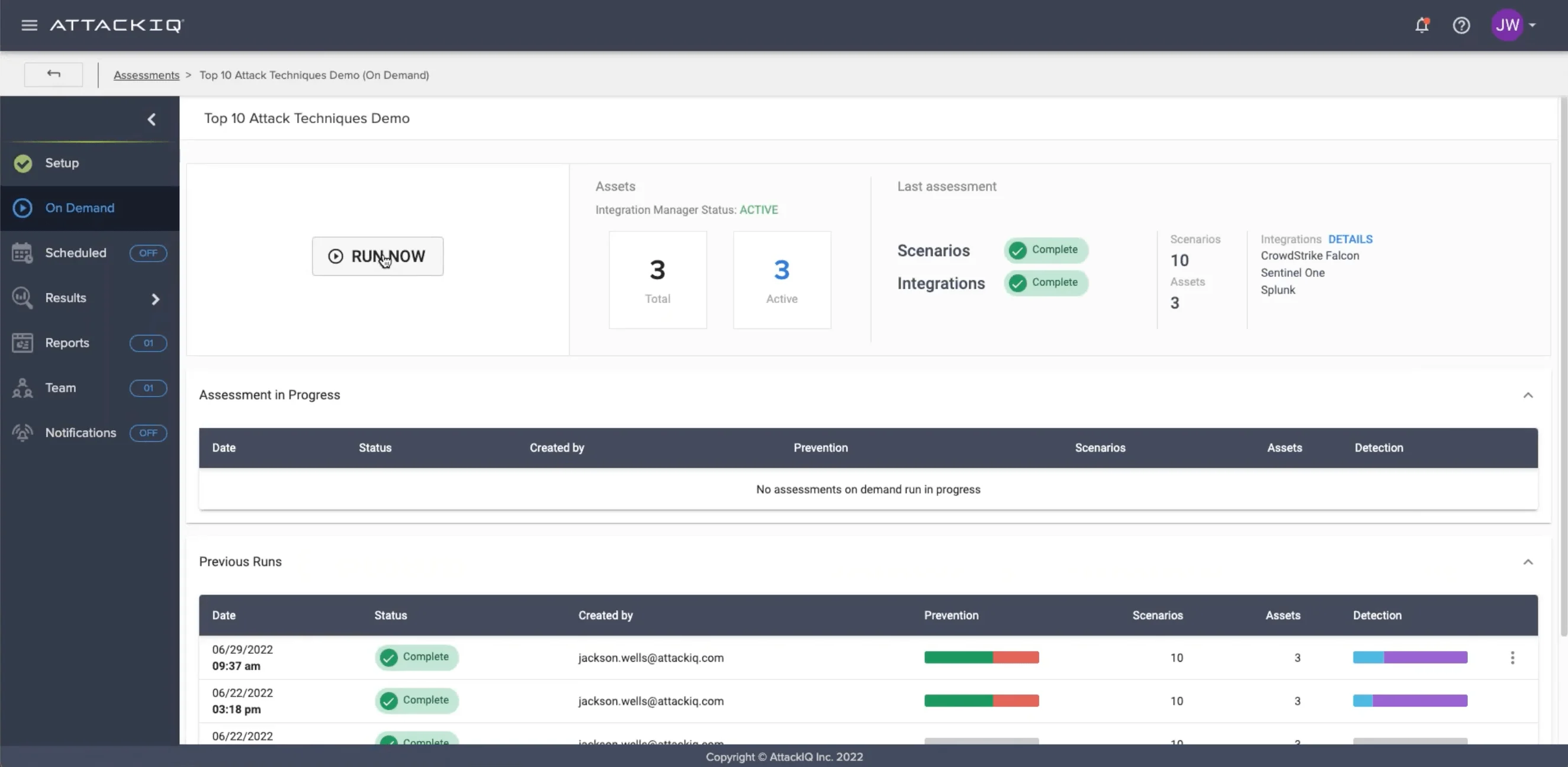Click prevention bar for 03:18 pm run
The image size is (1568, 767).
click(x=981, y=701)
